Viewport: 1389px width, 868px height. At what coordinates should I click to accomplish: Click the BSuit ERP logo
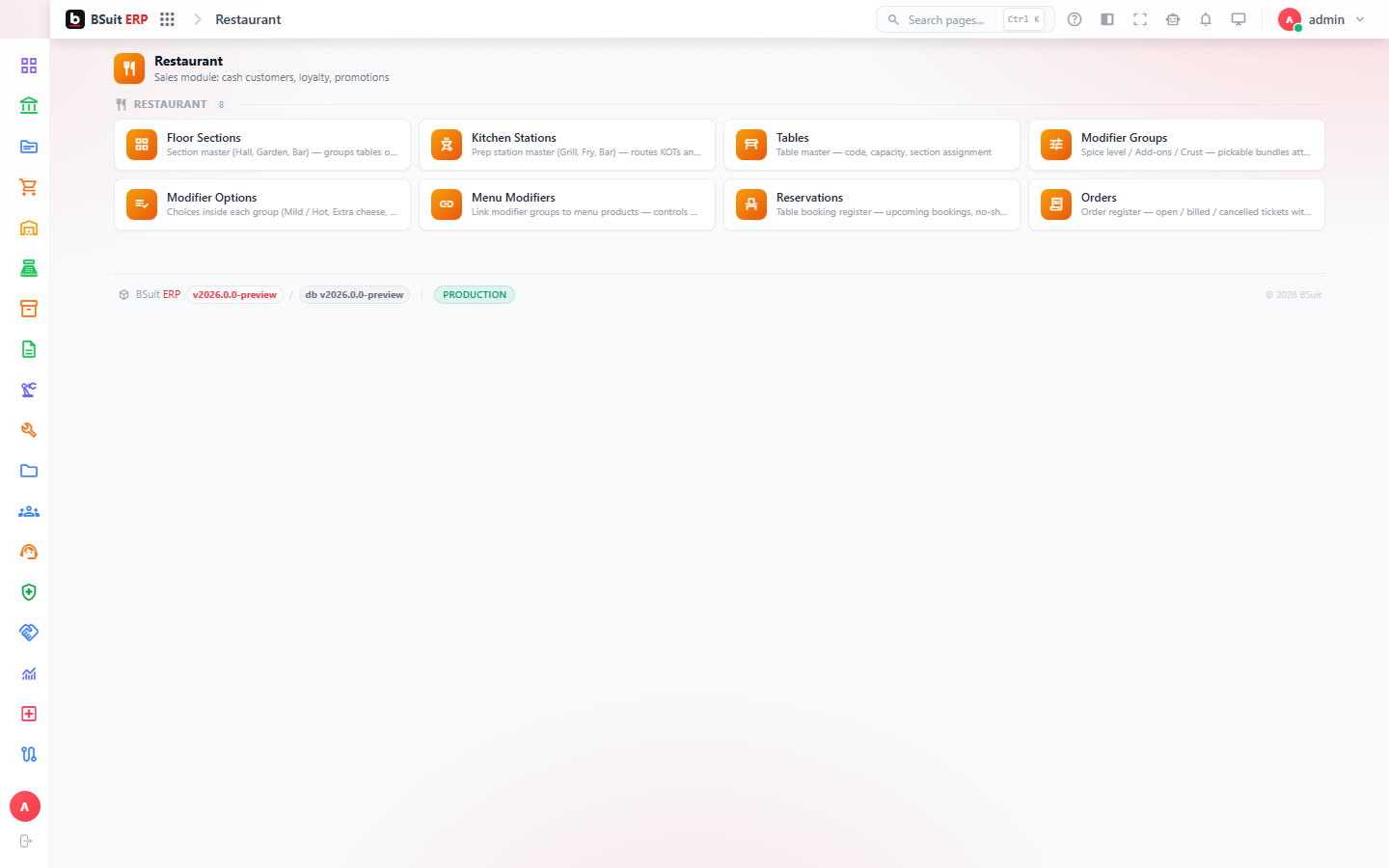pyautogui.click(x=106, y=19)
